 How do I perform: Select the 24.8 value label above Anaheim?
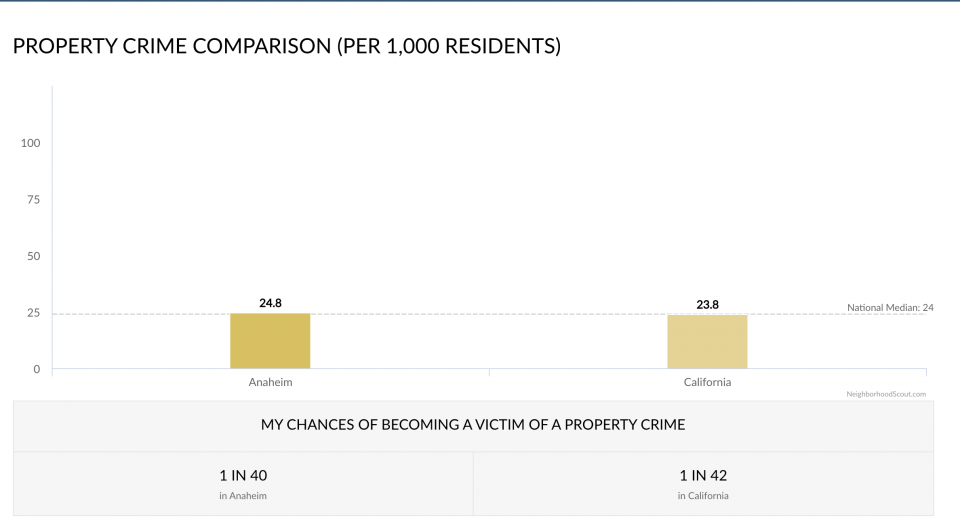tap(270, 302)
